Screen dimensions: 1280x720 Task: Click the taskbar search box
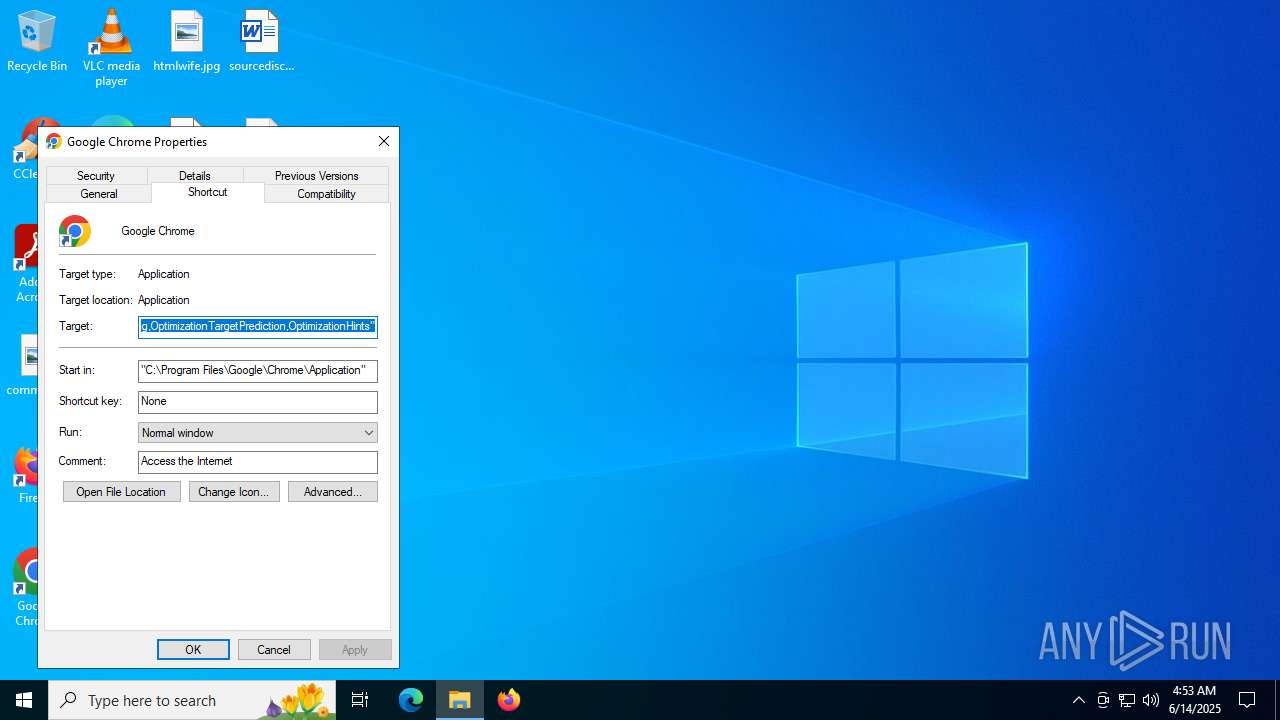[192, 700]
